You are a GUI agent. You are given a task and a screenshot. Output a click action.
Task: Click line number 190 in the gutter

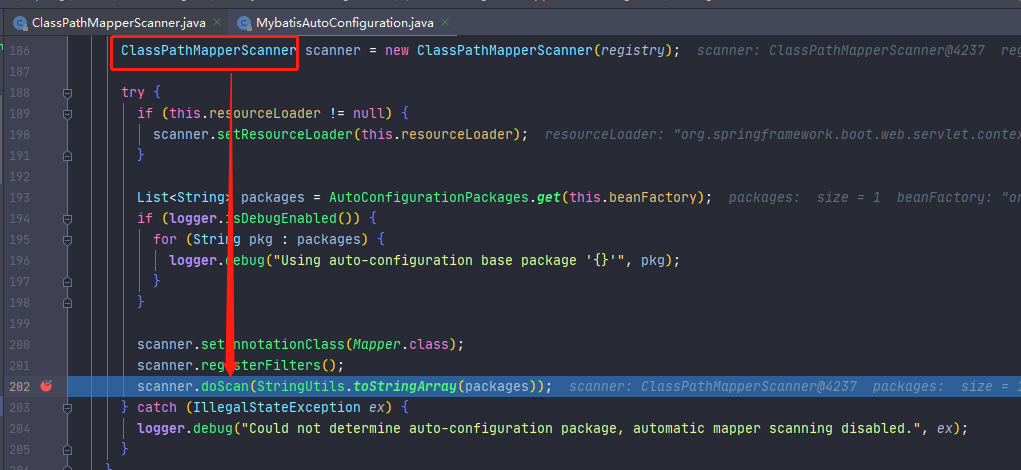[x=20, y=135]
